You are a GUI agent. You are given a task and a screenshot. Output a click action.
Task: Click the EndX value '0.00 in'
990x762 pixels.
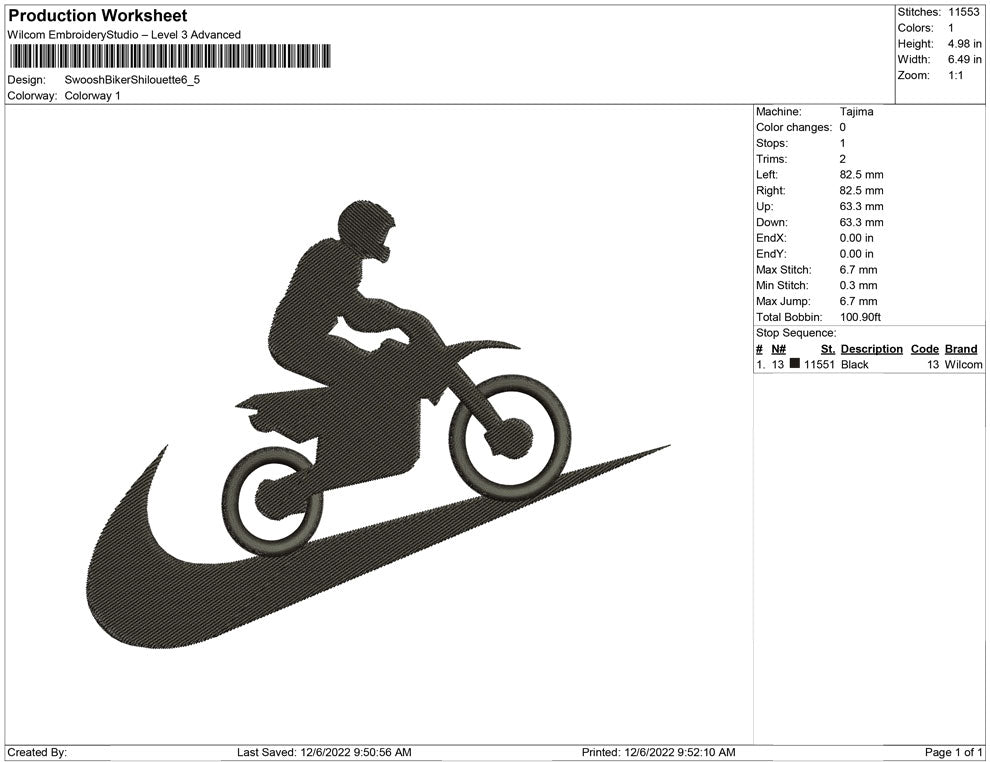pos(856,238)
